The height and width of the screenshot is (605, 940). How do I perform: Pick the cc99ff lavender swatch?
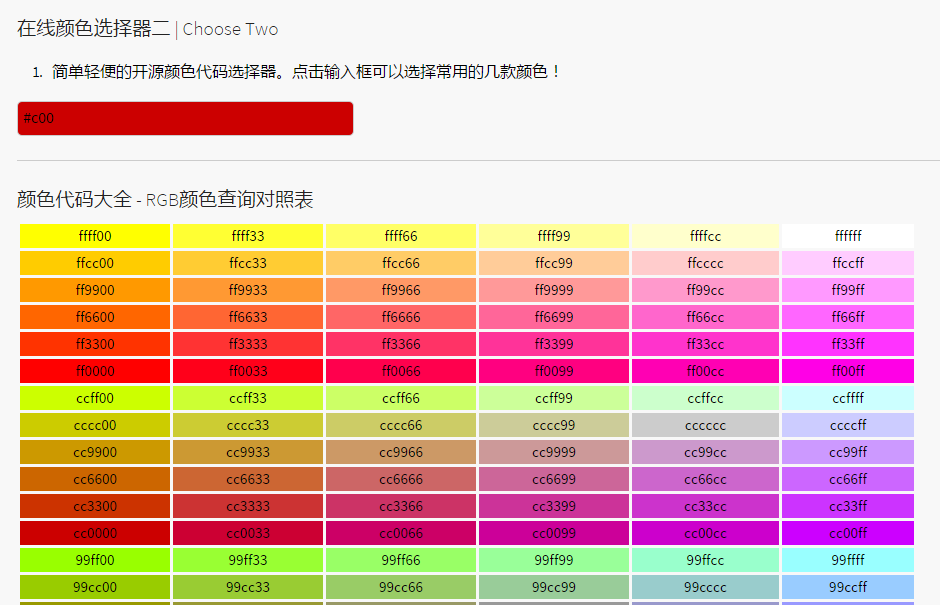pos(847,452)
